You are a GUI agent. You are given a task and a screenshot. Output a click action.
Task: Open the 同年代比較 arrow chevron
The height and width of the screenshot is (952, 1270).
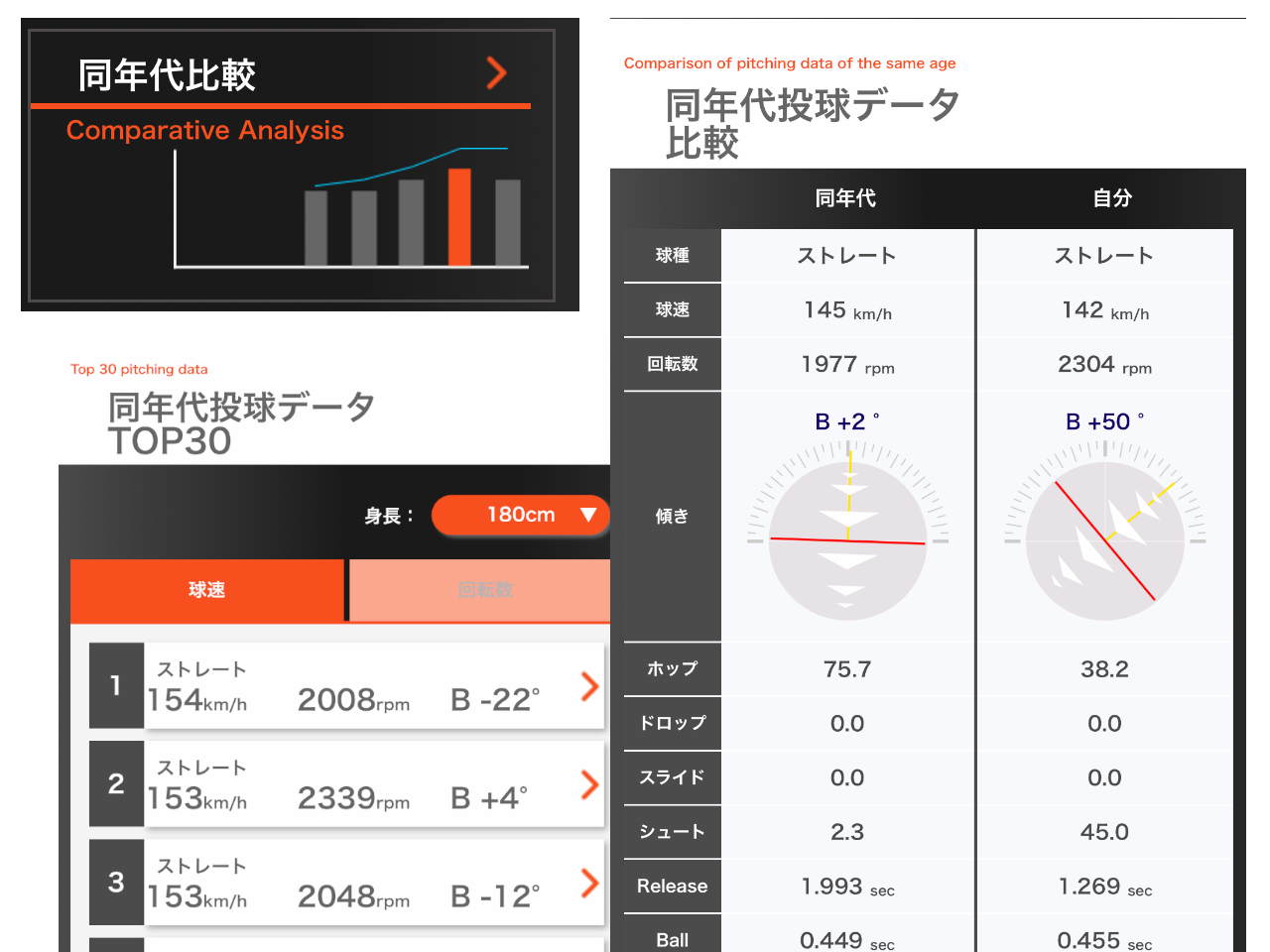497,72
